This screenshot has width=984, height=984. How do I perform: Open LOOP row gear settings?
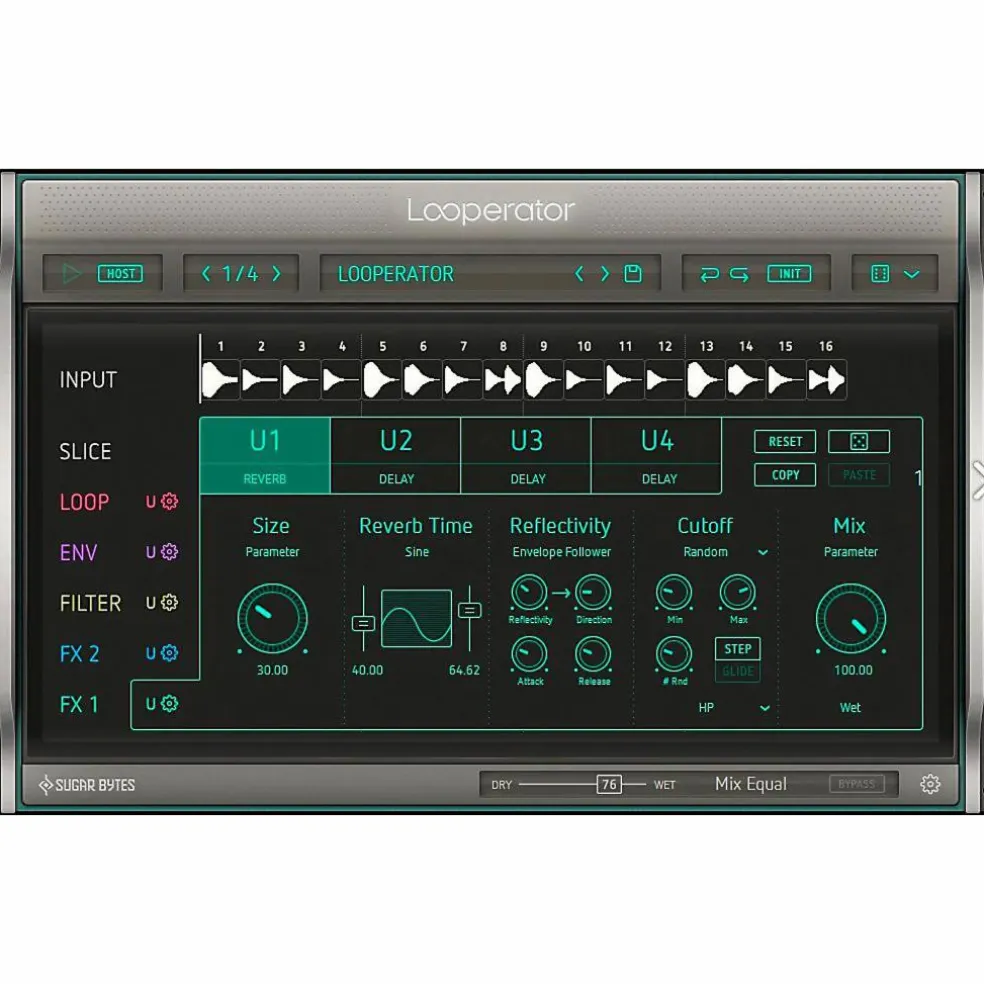coord(169,501)
